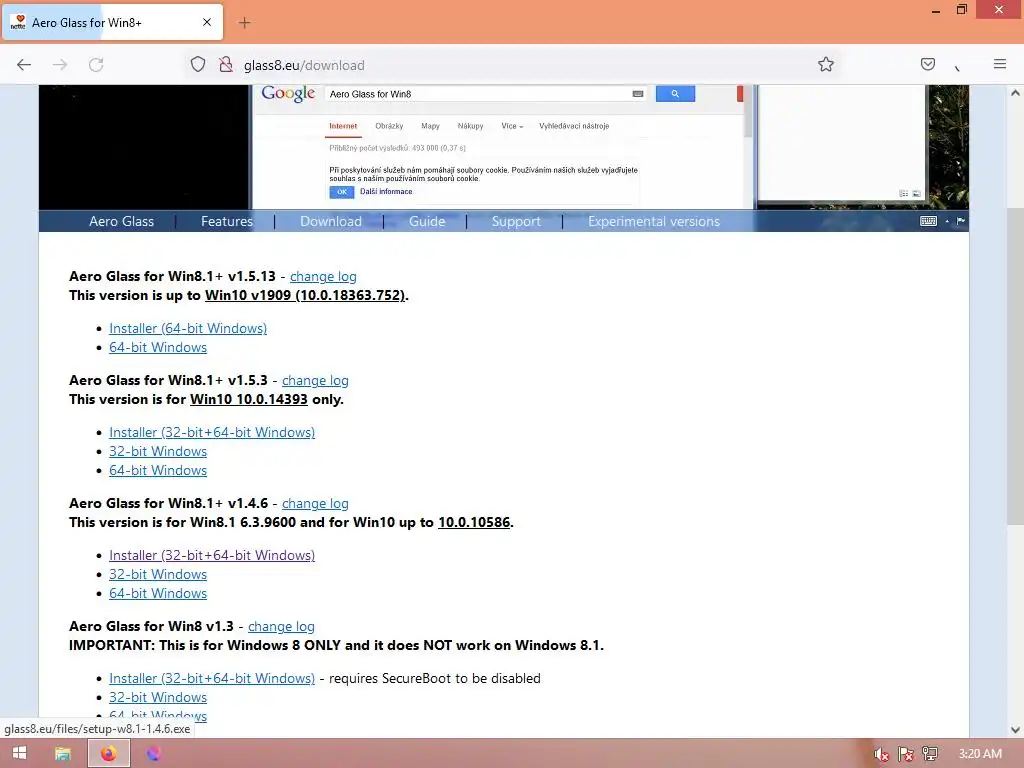The height and width of the screenshot is (768, 1024).
Task: Download 32-bit Windows for v1.3
Action: [x=158, y=697]
